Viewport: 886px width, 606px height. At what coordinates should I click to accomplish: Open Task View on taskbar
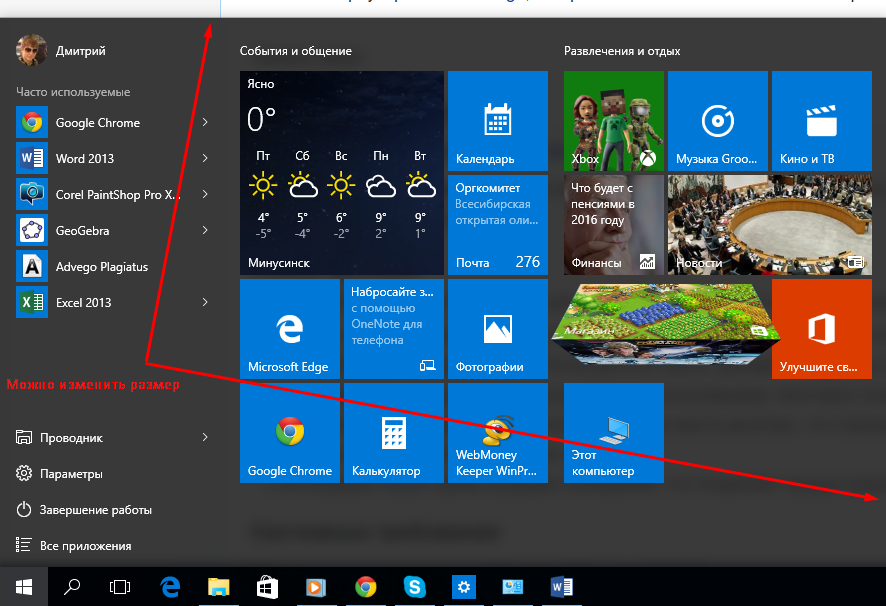click(x=120, y=587)
